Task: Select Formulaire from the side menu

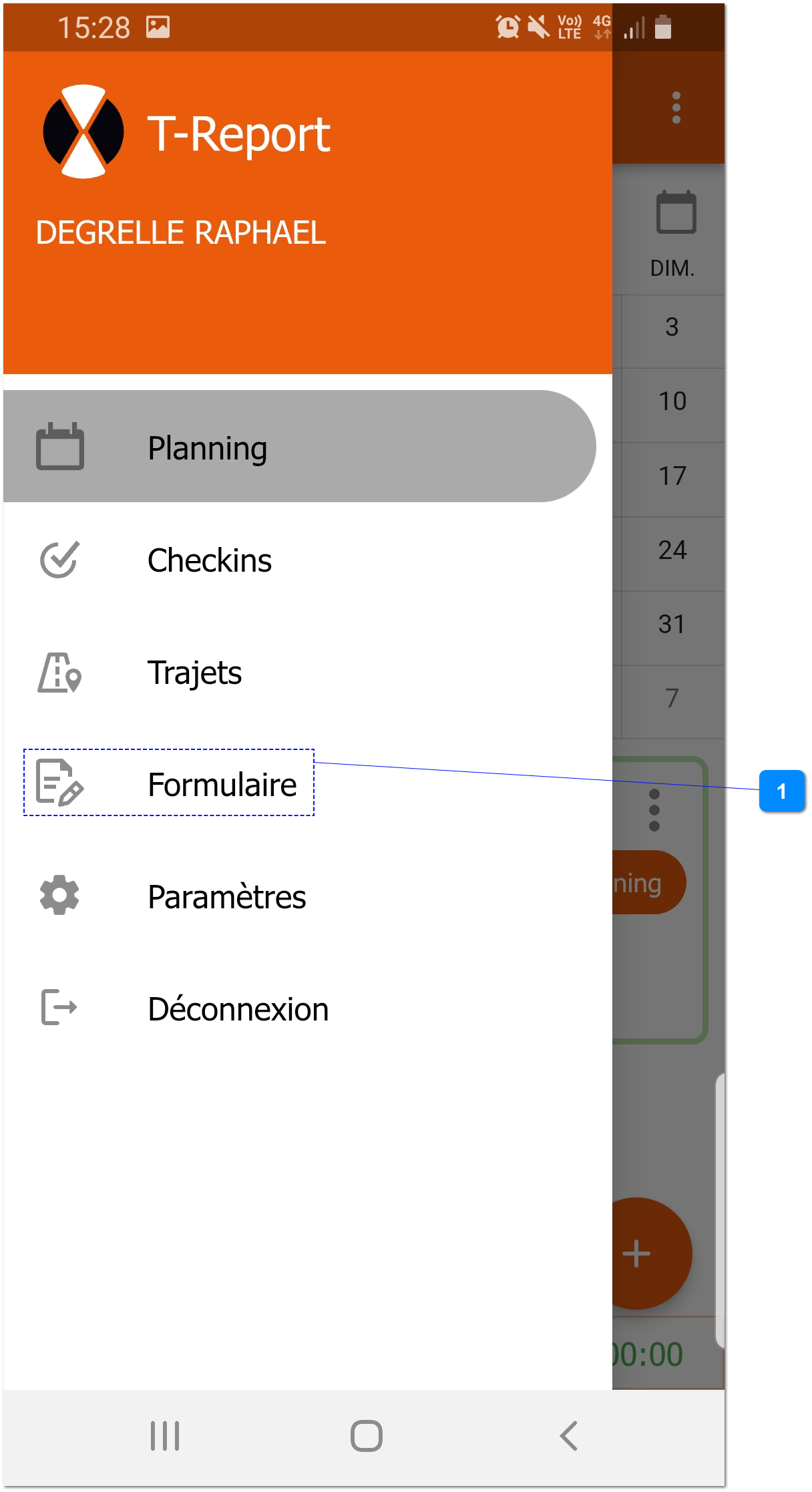Action: point(222,785)
